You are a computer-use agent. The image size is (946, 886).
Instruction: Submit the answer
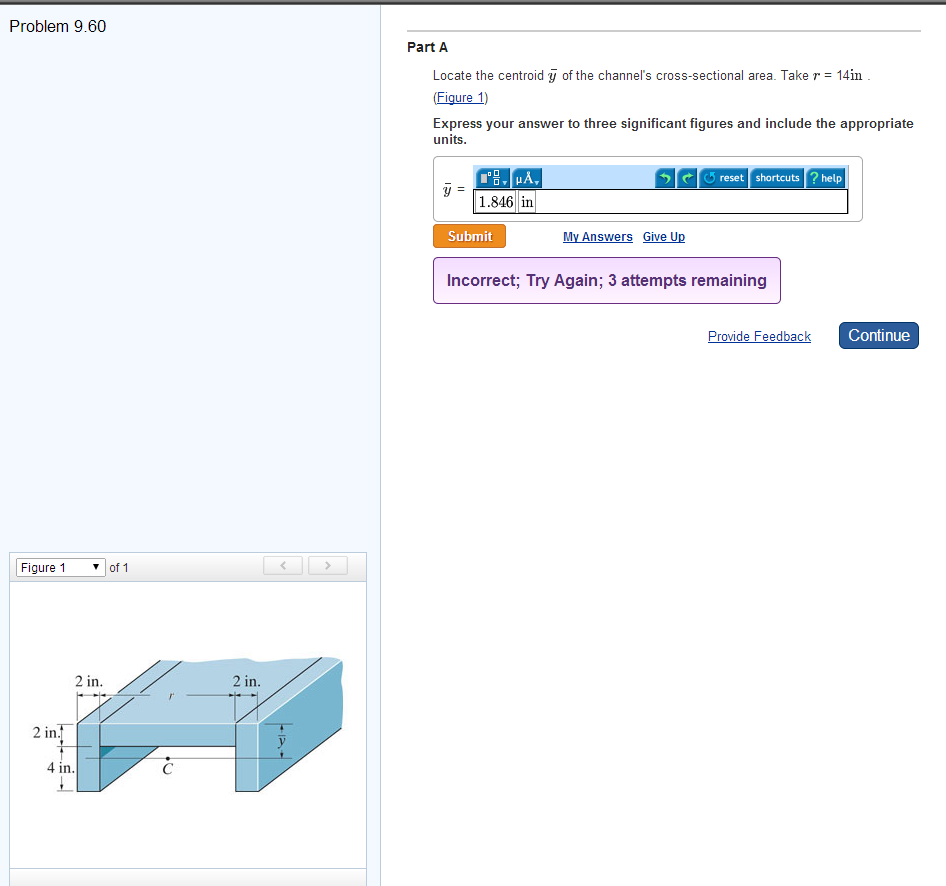(x=469, y=236)
